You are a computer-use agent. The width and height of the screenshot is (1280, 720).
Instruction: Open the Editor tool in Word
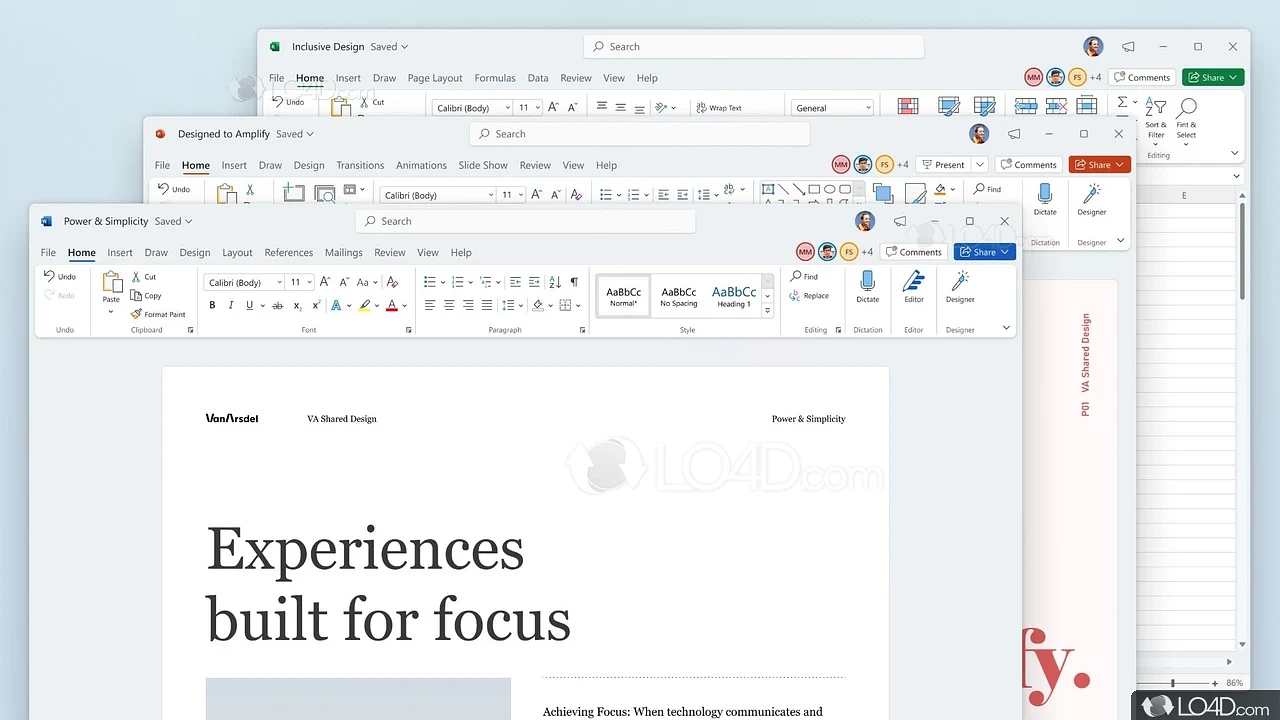tap(914, 282)
